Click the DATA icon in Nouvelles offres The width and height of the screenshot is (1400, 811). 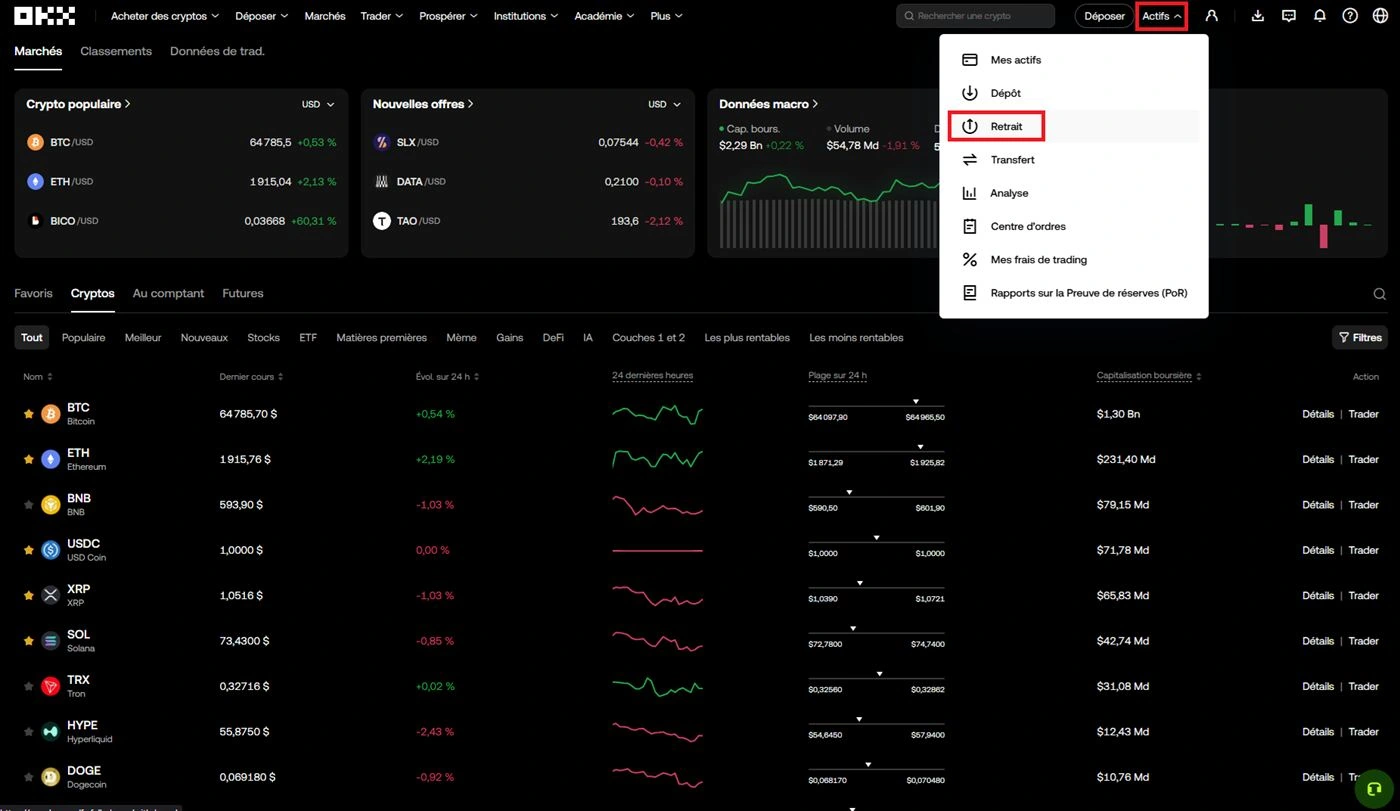pyautogui.click(x=381, y=182)
